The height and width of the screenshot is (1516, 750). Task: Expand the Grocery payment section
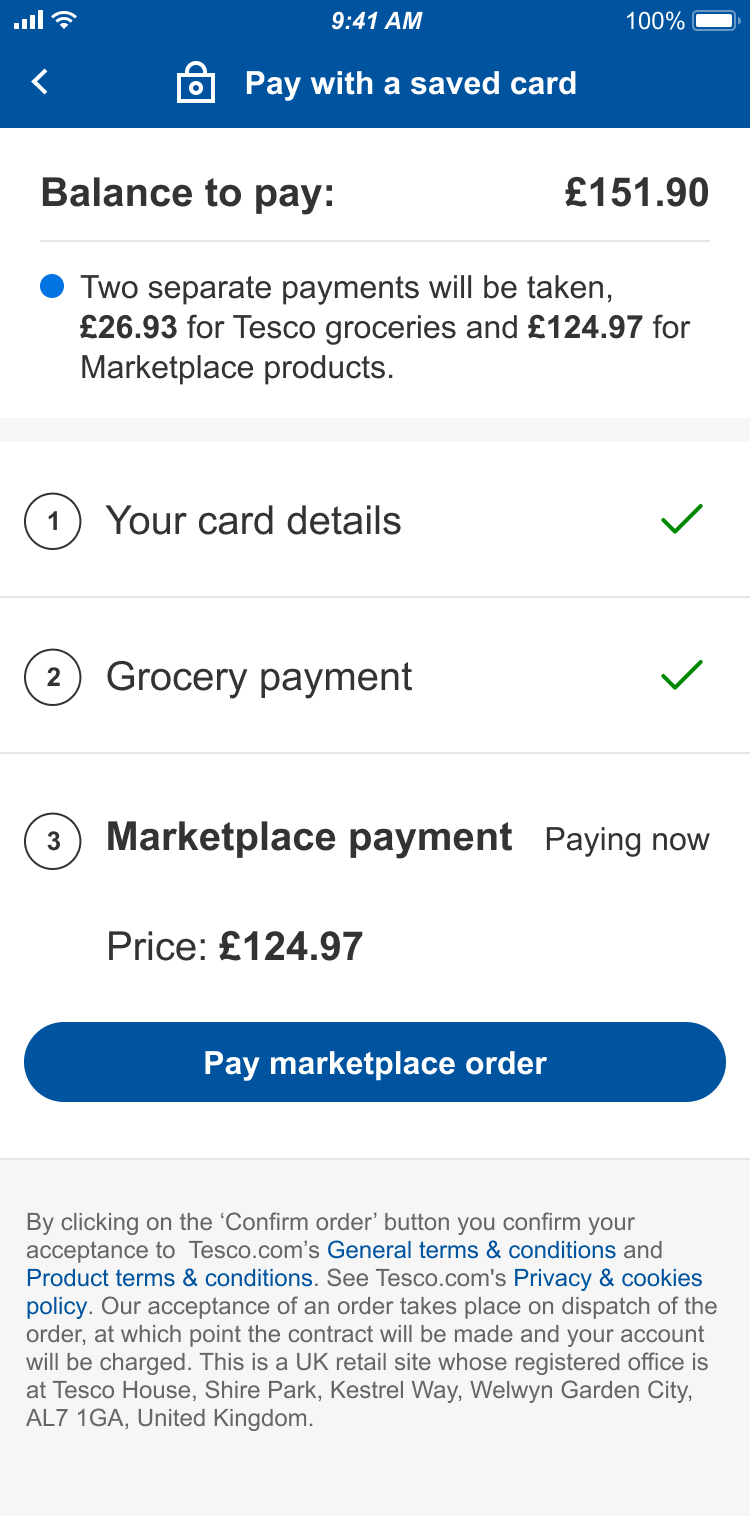tap(259, 677)
